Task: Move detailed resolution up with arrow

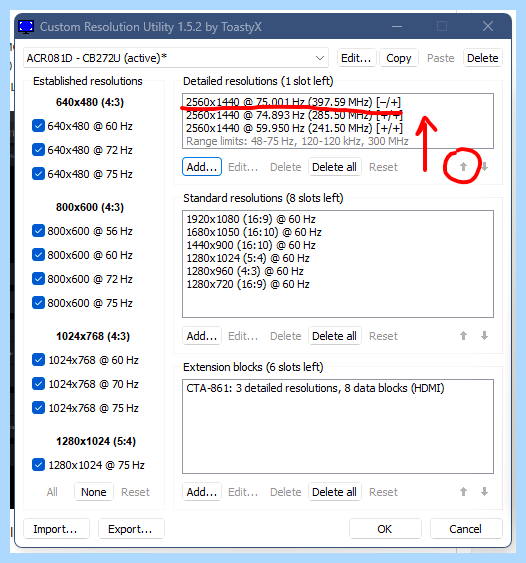Action: [x=463, y=167]
